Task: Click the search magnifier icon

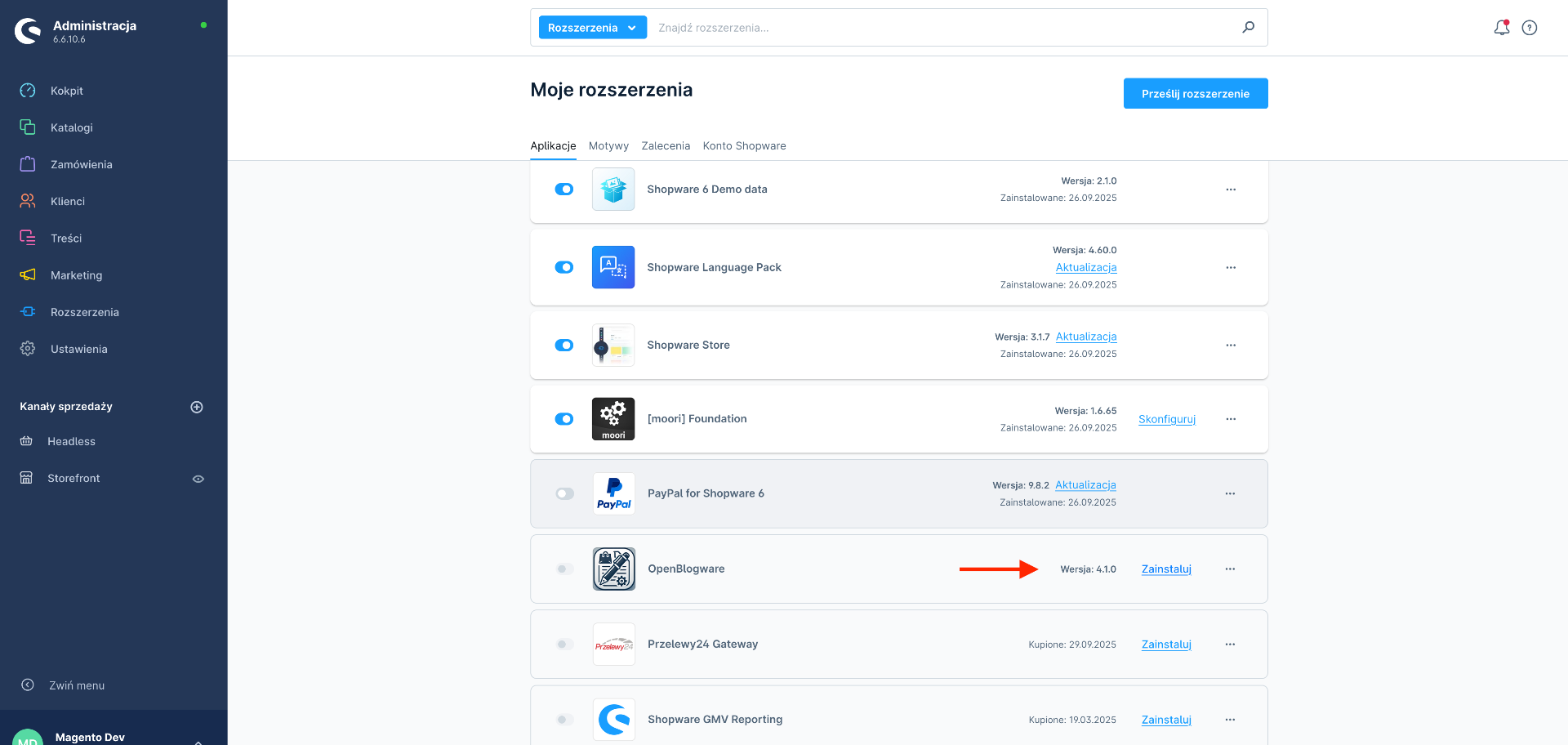Action: click(1248, 28)
